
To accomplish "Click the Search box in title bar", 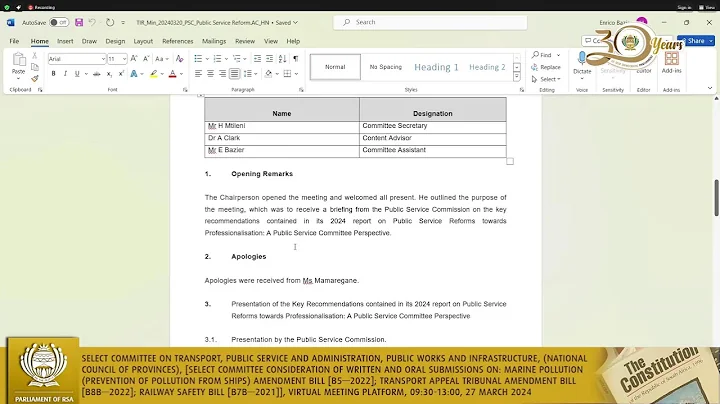I will (430, 22).
